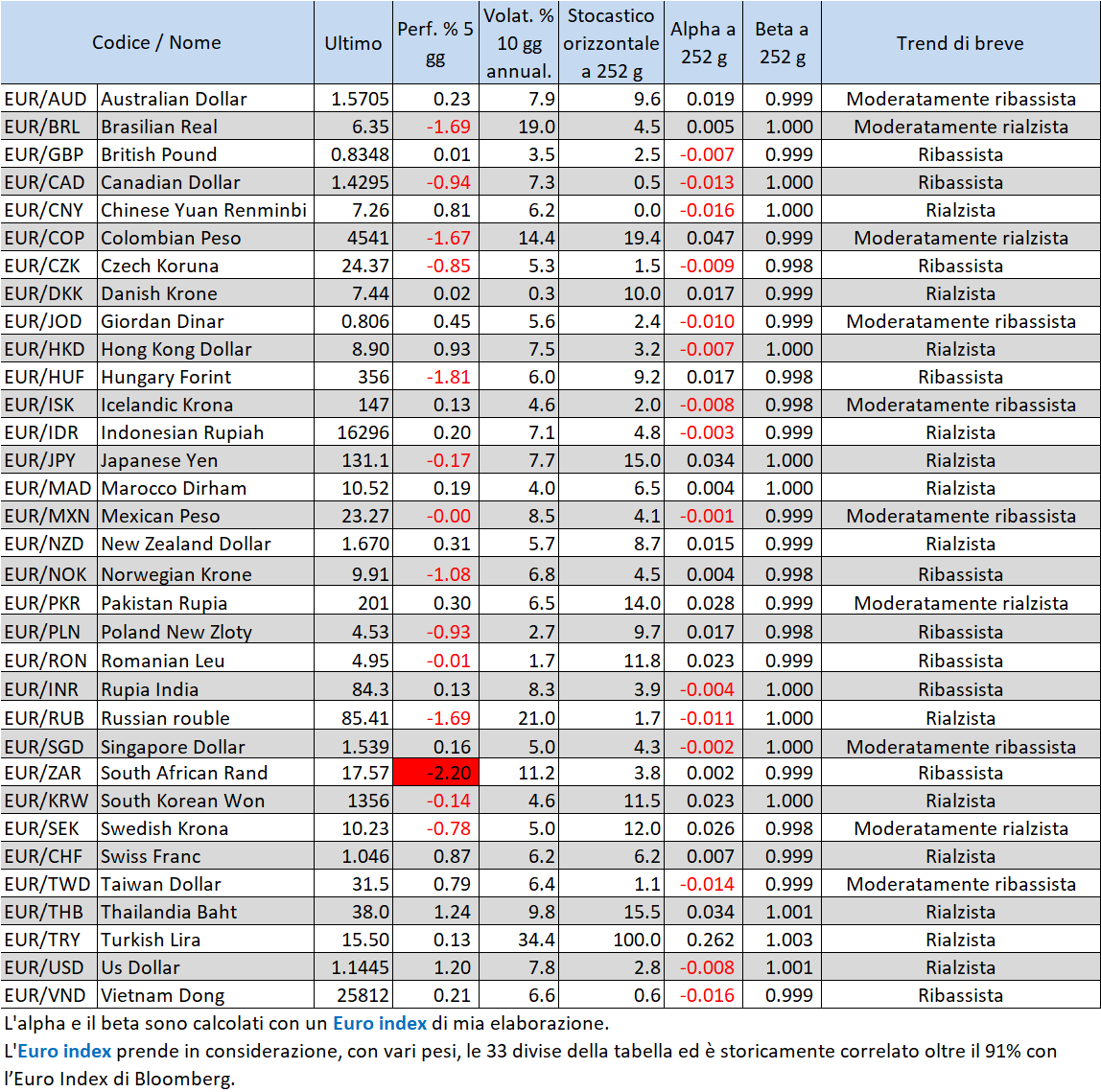Image resolution: width=1101 pixels, height=1092 pixels.
Task: Click Russian rouble volatility 21.0
Action: point(519,717)
